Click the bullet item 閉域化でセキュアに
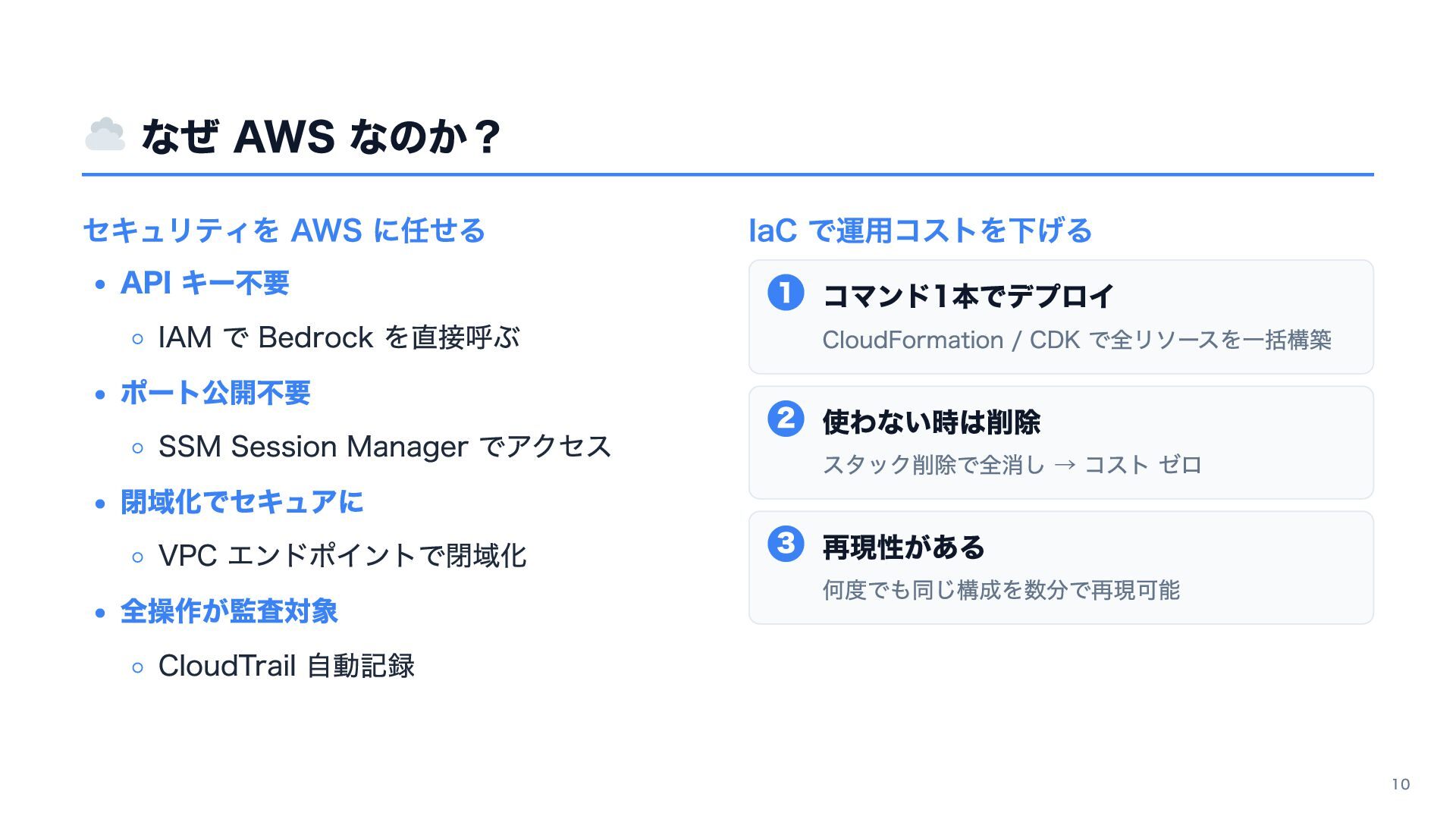The height and width of the screenshot is (819, 1456). click(242, 502)
